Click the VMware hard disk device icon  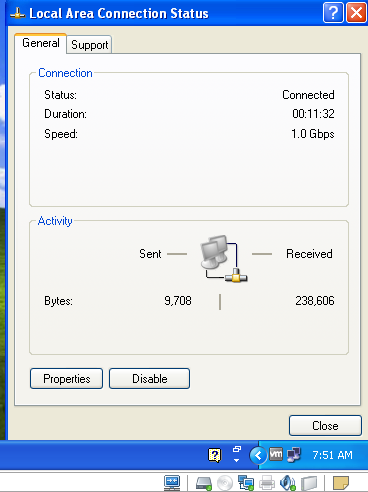[204, 483]
